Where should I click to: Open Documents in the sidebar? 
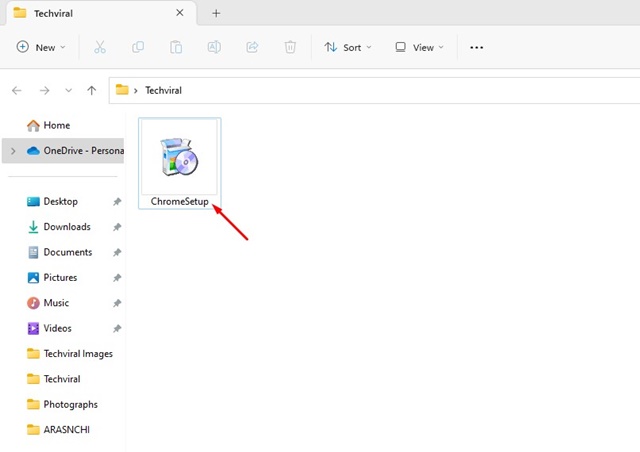point(68,252)
